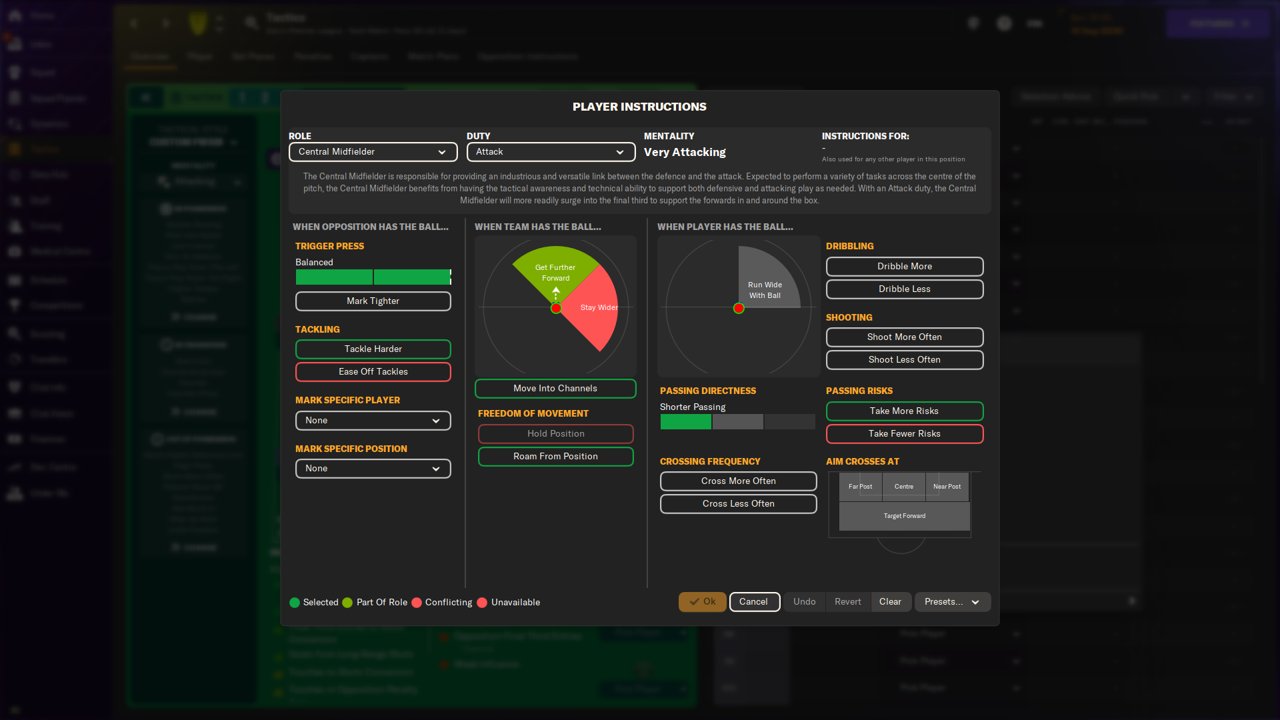Aim crosses at Centre zone

pyautogui.click(x=904, y=487)
